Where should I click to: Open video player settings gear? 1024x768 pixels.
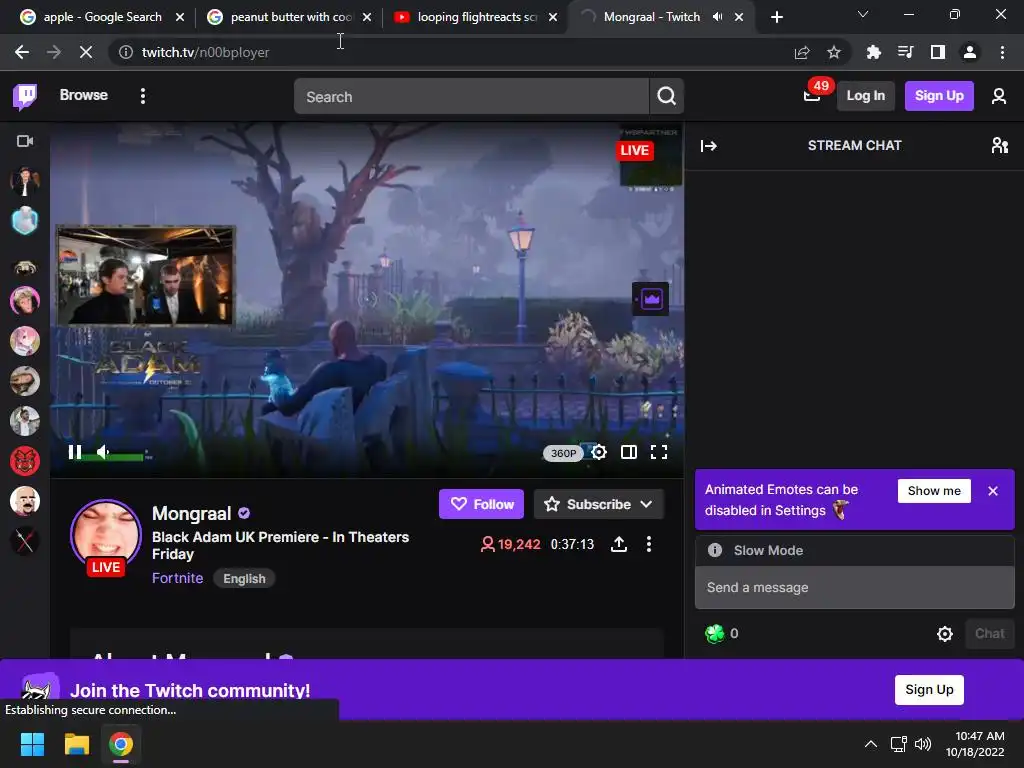[x=598, y=452]
